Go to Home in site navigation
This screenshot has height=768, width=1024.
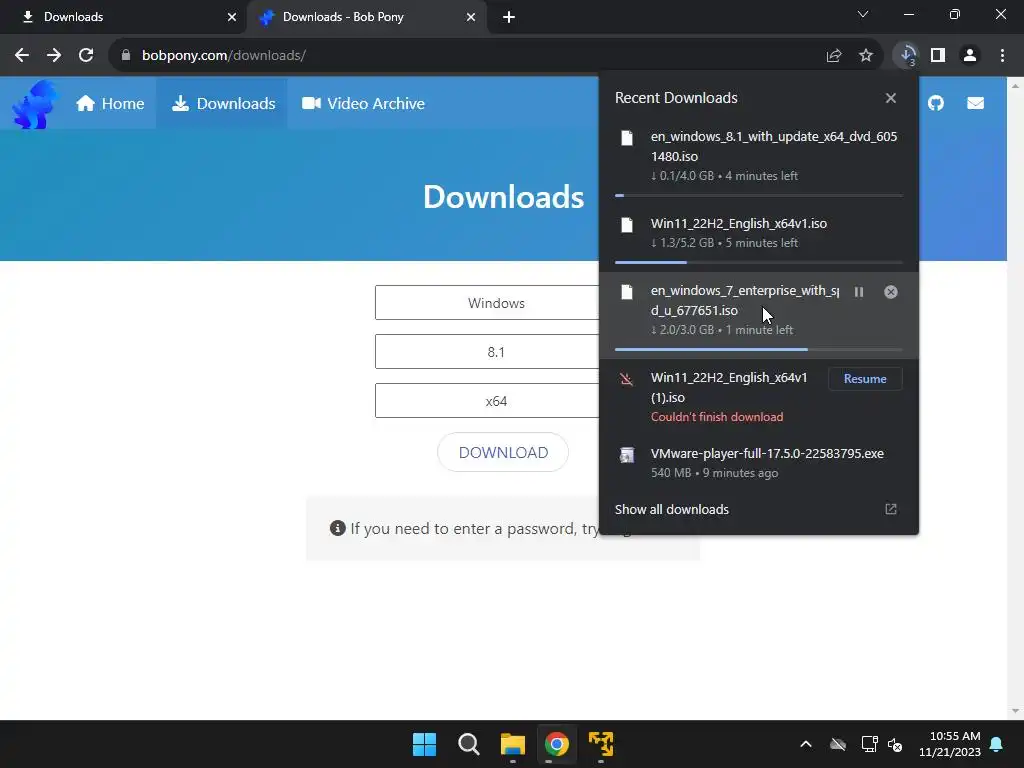(x=110, y=104)
